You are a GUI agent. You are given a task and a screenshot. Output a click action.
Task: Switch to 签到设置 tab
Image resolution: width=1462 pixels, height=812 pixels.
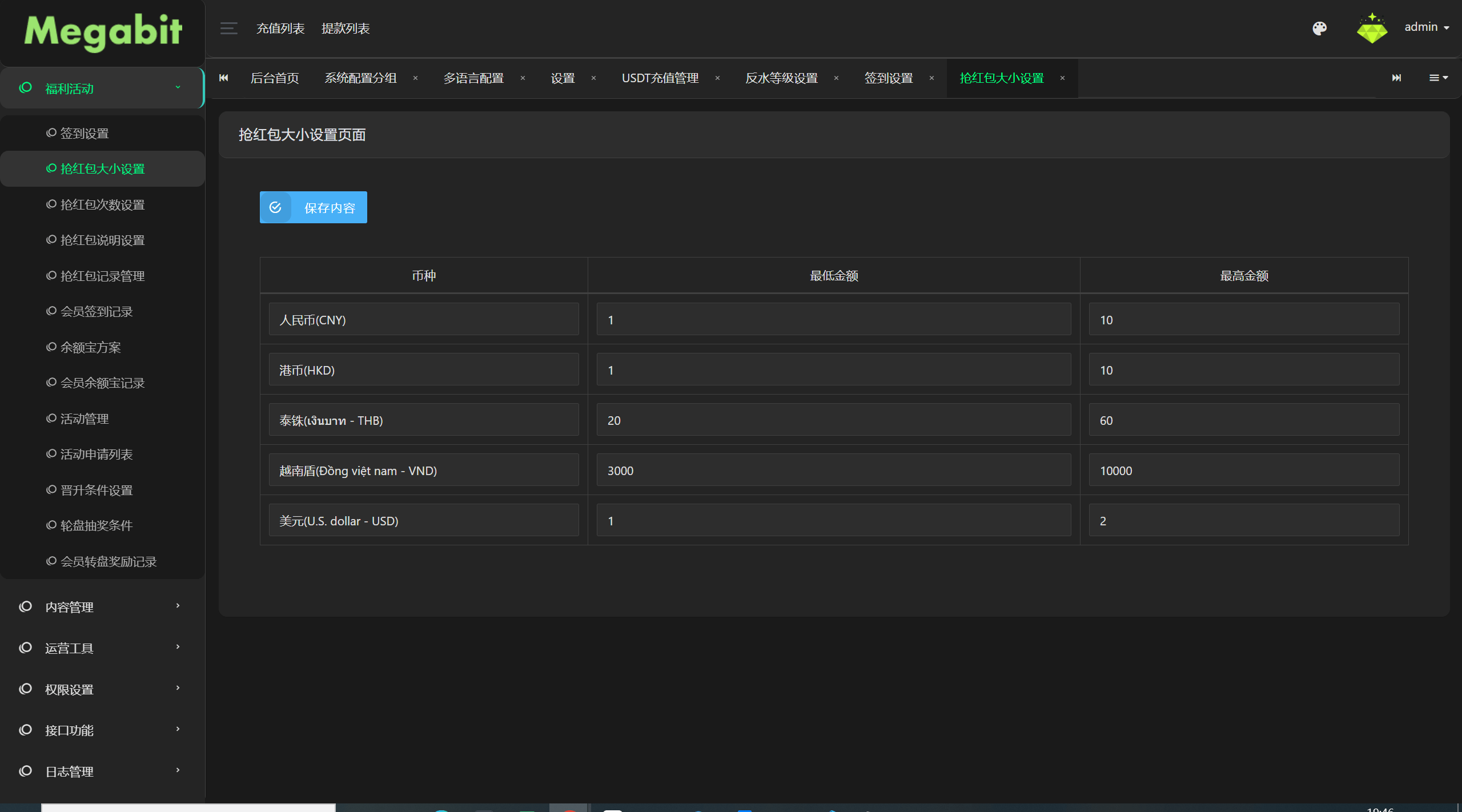(x=889, y=78)
